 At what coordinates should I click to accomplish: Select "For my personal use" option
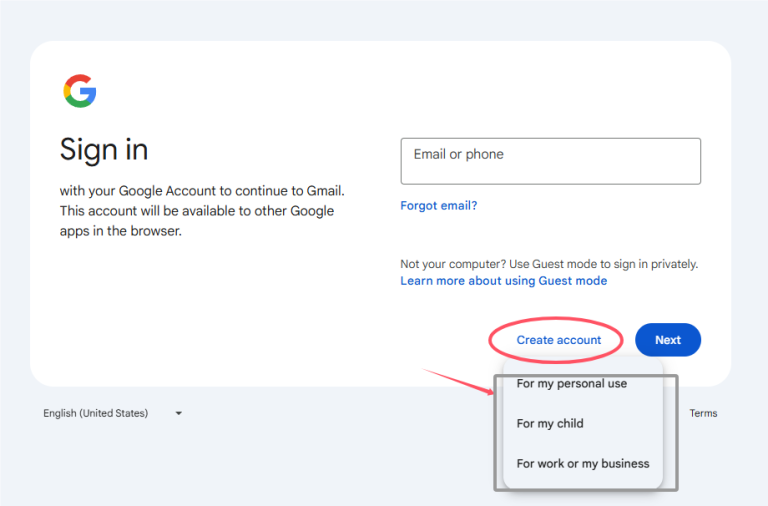572,384
